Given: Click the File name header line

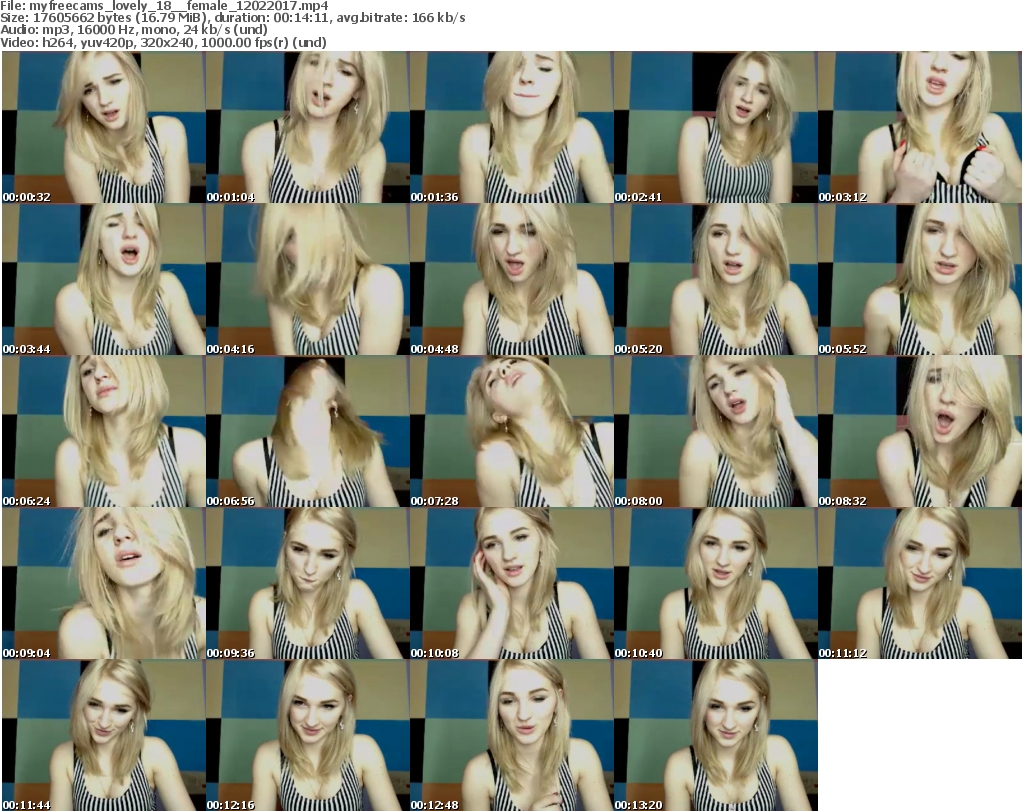Looking at the screenshot, I should coord(165,6).
